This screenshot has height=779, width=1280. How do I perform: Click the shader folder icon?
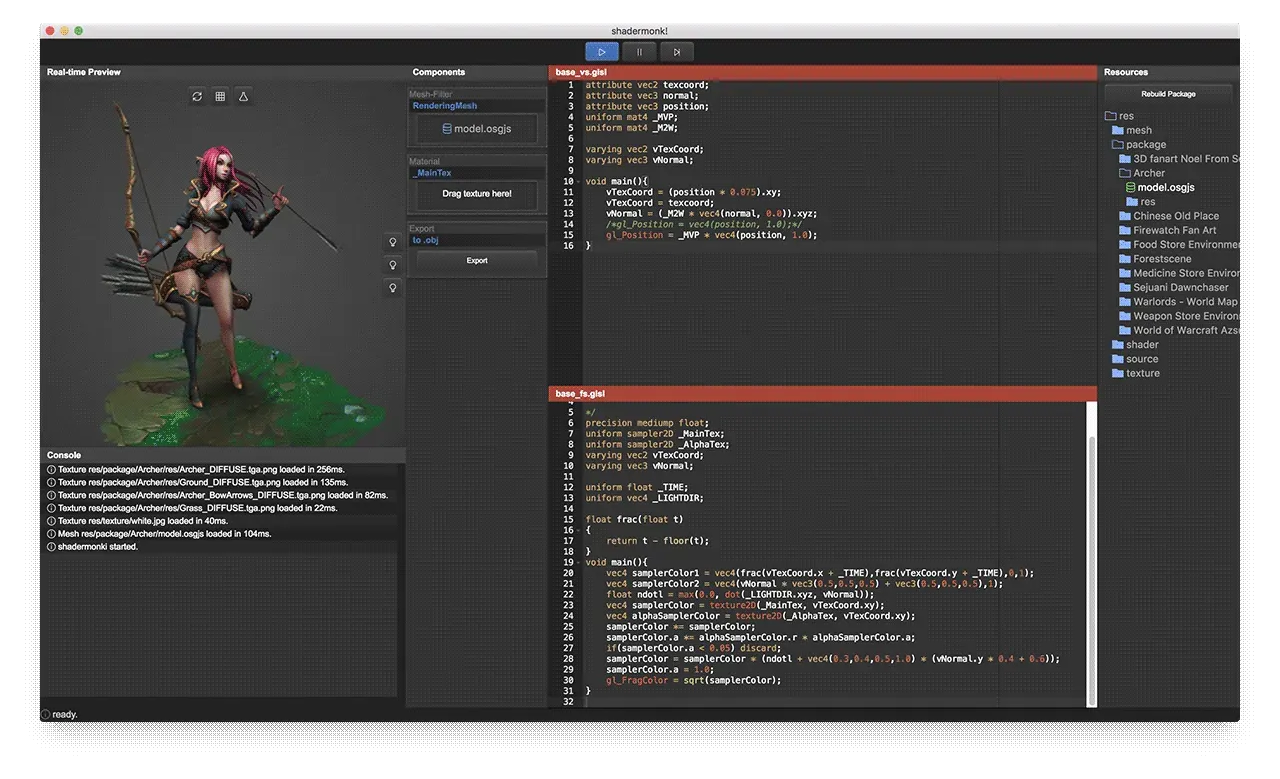coord(1118,345)
